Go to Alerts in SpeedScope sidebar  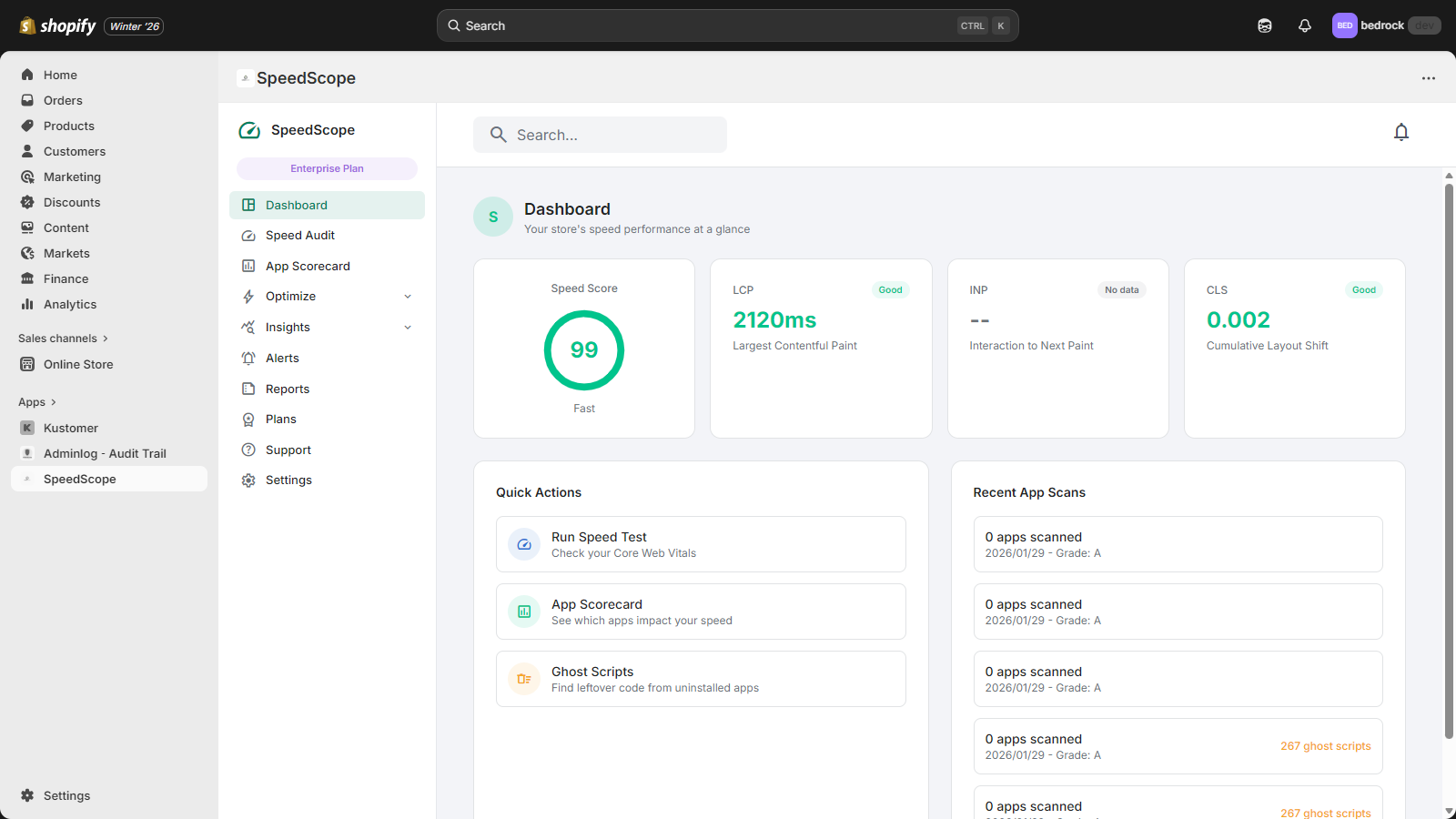(282, 359)
